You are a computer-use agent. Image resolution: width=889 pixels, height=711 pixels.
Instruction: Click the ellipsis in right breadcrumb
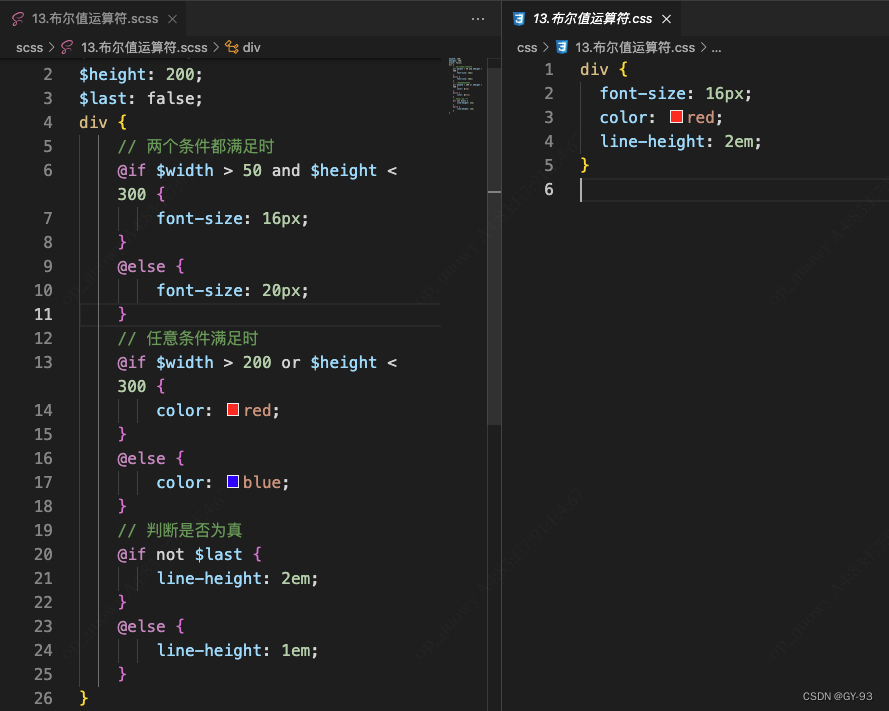(x=716, y=48)
